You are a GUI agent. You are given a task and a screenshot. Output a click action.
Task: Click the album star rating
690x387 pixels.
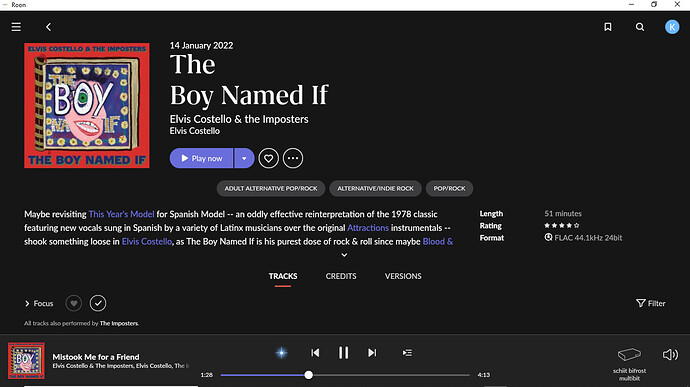click(x=562, y=225)
